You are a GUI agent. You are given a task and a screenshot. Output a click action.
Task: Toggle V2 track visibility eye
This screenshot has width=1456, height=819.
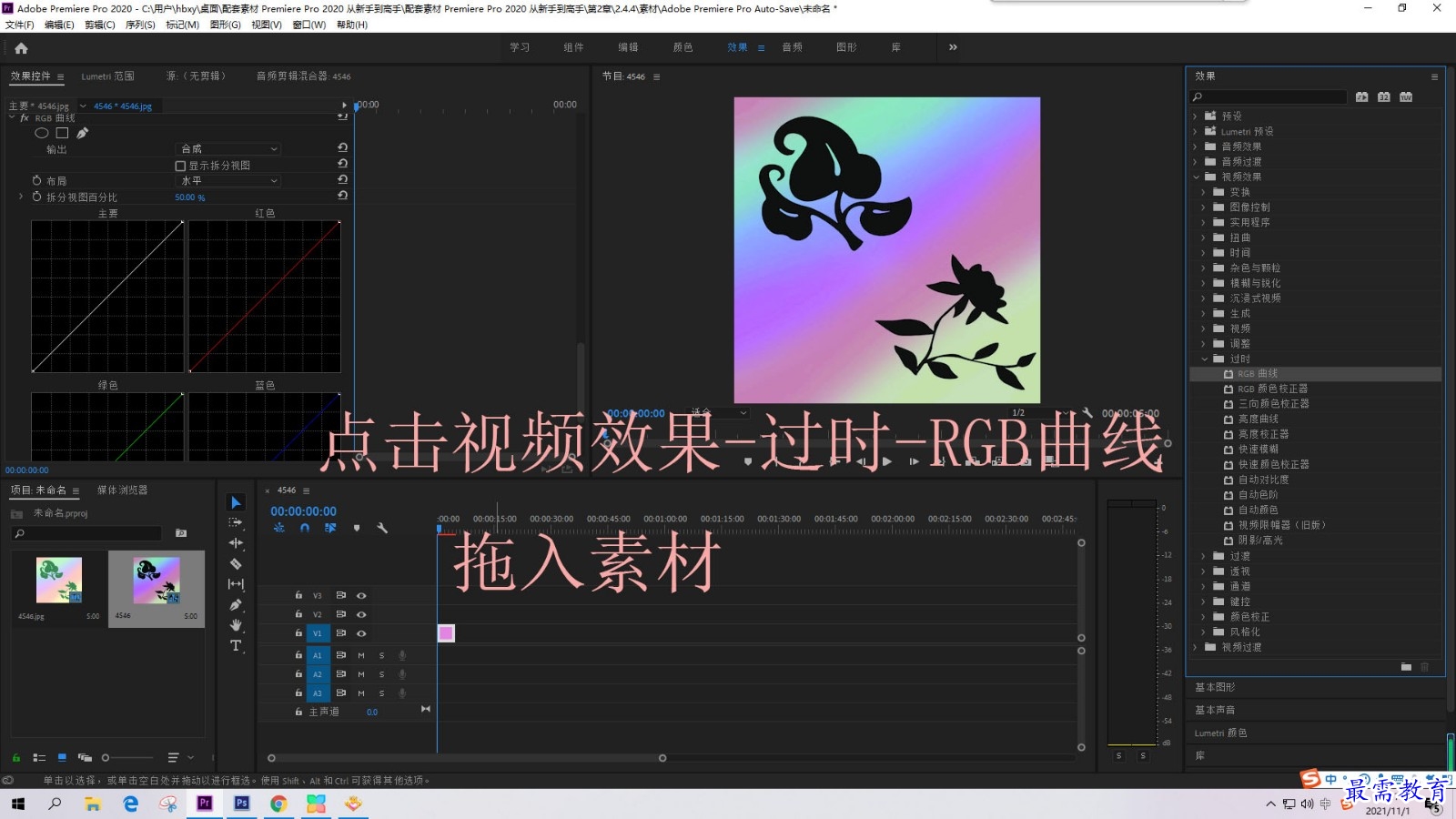click(361, 614)
